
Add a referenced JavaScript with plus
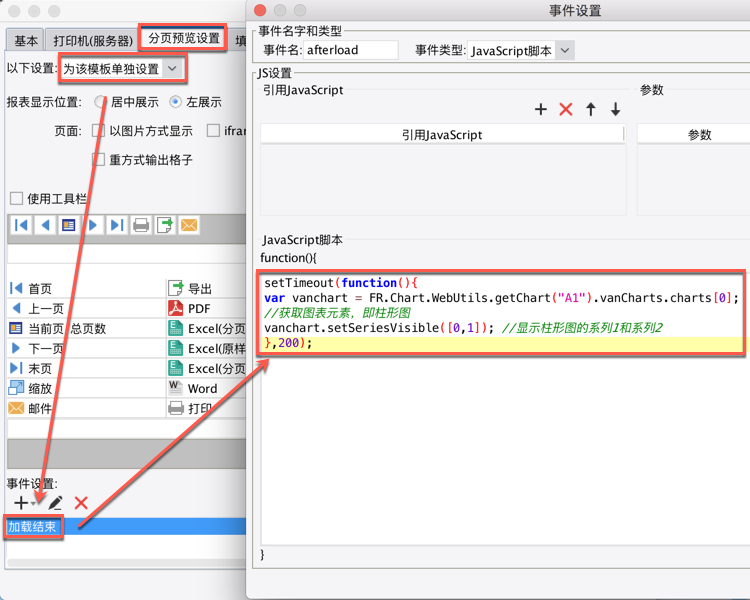[x=540, y=110]
